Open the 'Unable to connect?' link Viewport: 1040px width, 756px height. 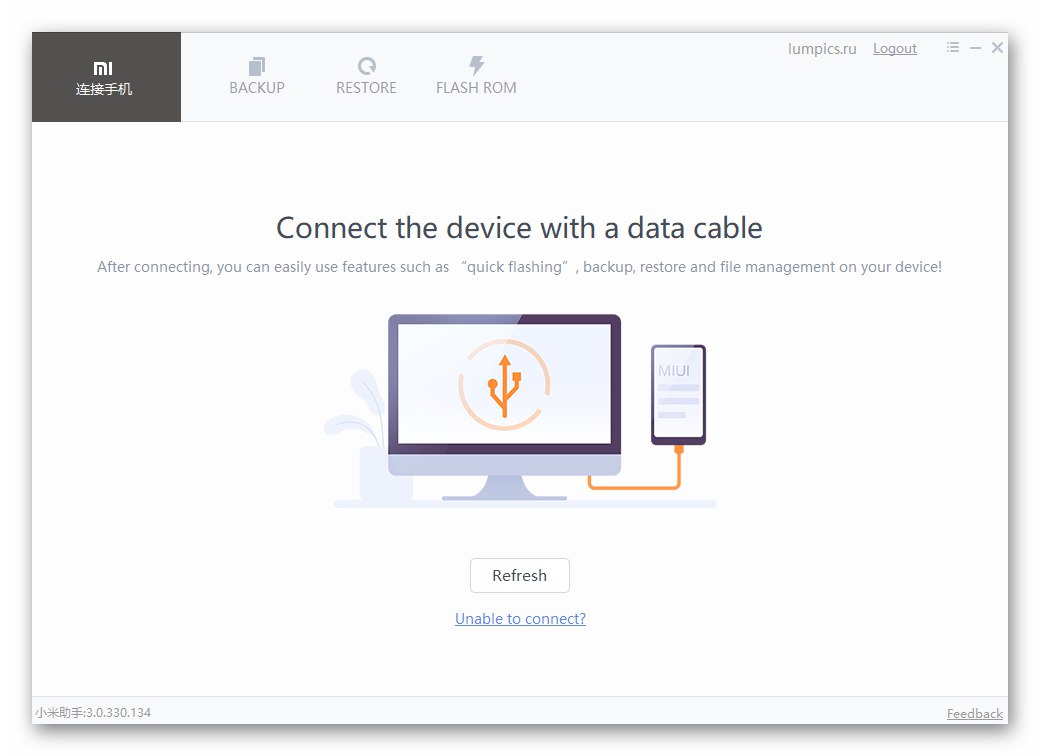coord(520,619)
